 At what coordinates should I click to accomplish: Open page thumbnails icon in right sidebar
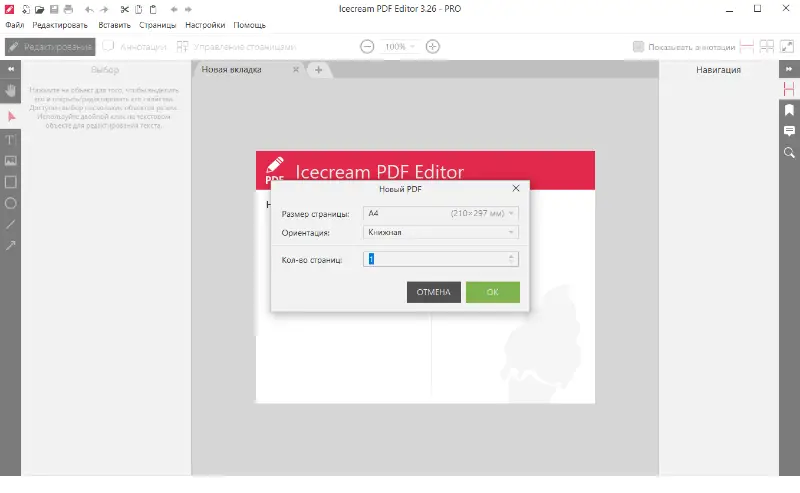coord(789,88)
